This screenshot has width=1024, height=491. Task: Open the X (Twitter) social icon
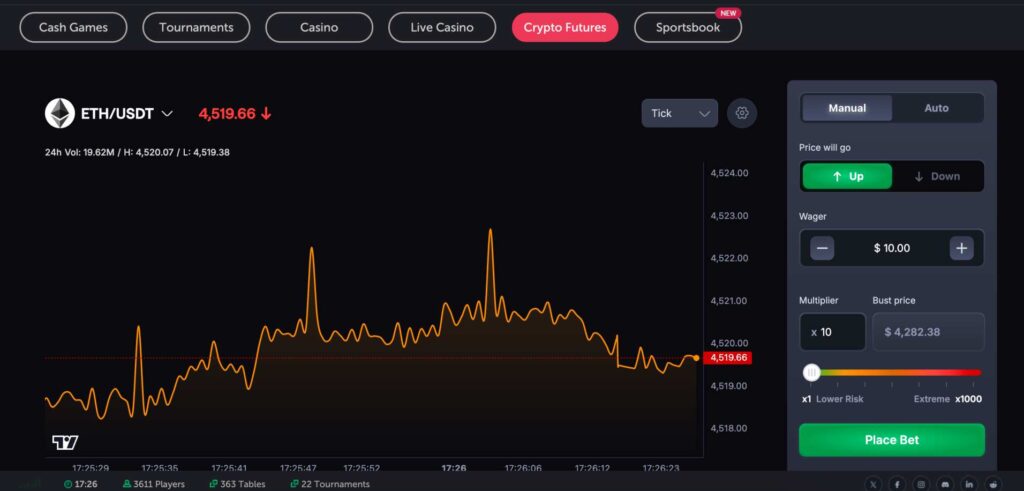(x=873, y=484)
